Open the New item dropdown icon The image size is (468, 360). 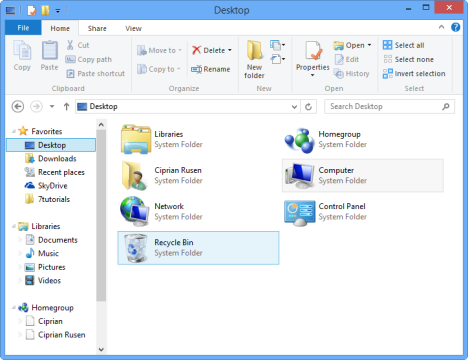pos(277,45)
